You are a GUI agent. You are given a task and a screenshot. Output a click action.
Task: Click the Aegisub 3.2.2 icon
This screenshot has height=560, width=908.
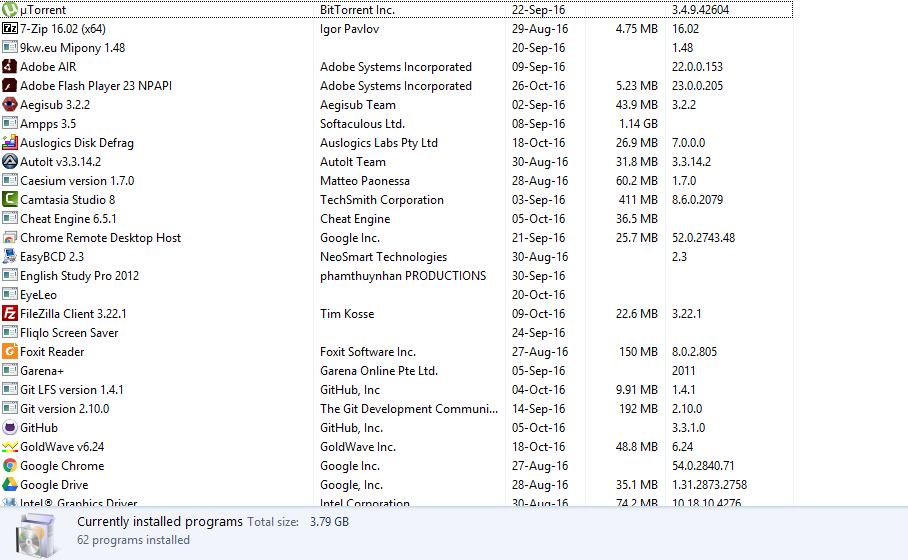point(10,105)
